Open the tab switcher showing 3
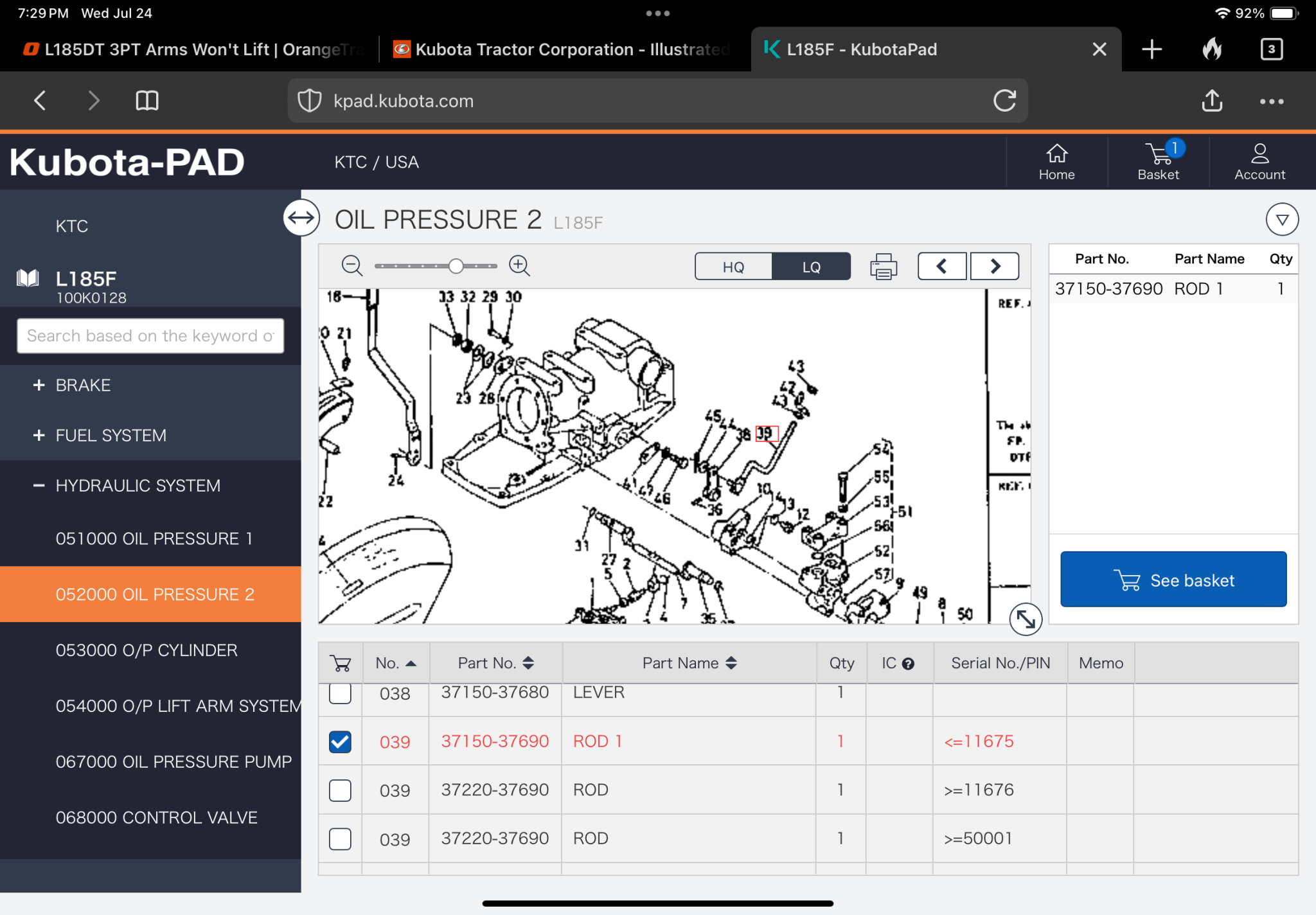Image resolution: width=1316 pixels, height=915 pixels. (x=1272, y=49)
